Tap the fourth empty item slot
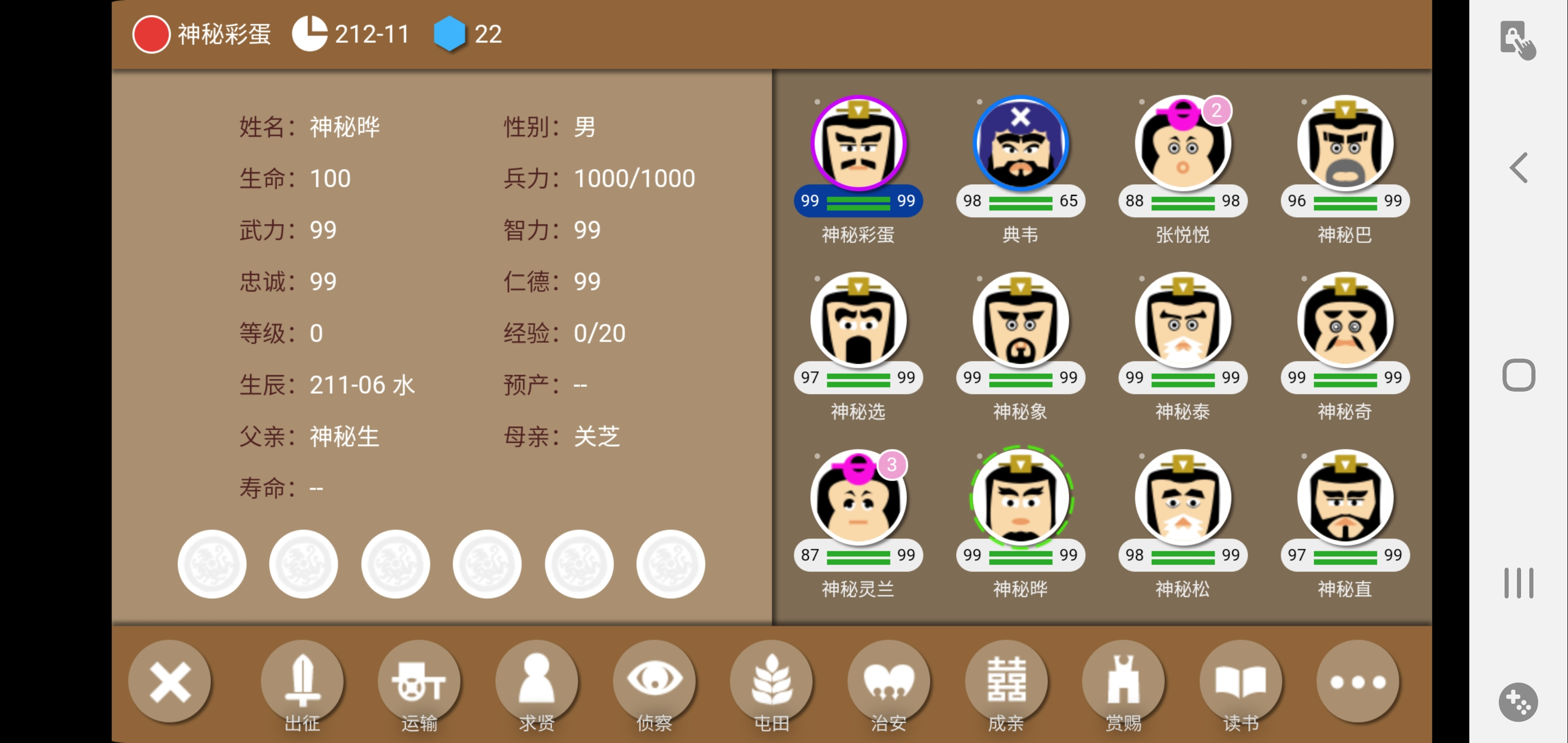The height and width of the screenshot is (743, 1568). click(487, 564)
